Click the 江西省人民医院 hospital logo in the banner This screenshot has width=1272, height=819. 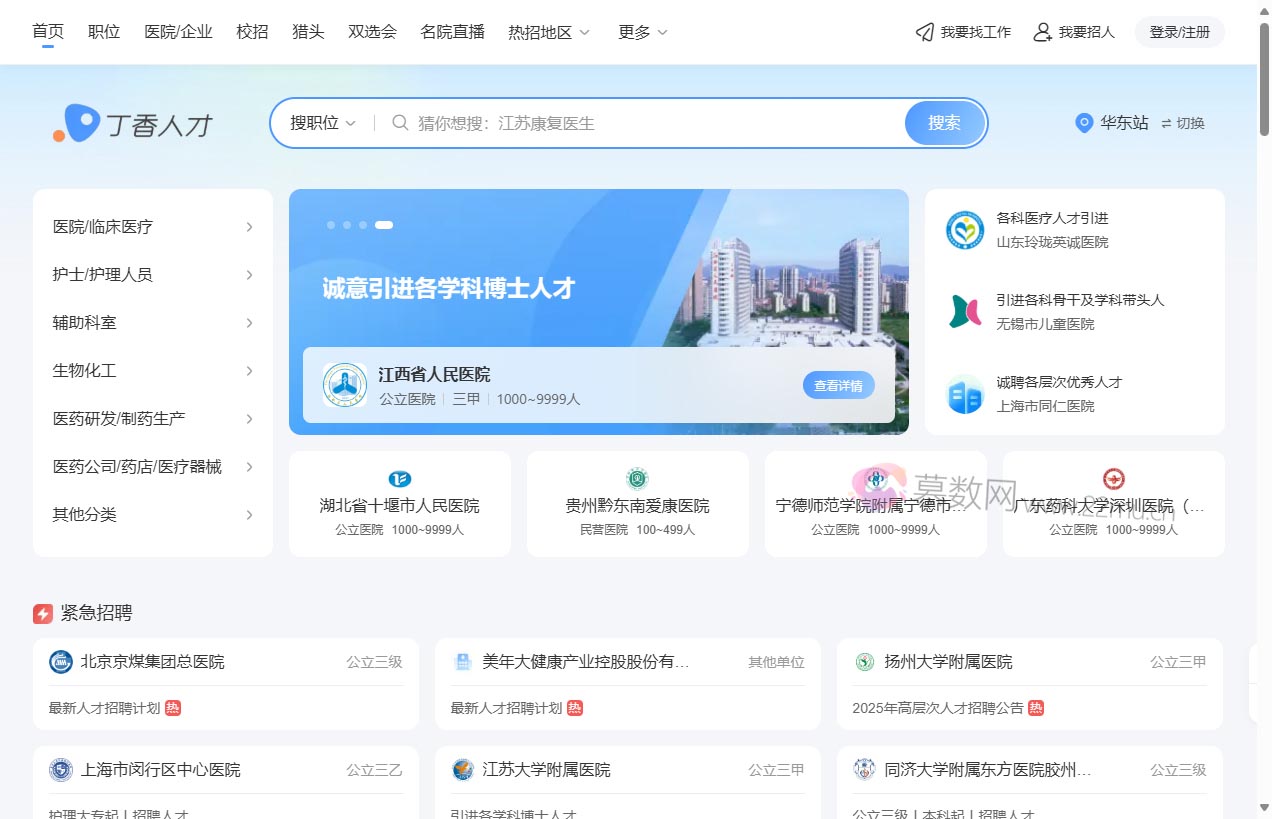(344, 384)
